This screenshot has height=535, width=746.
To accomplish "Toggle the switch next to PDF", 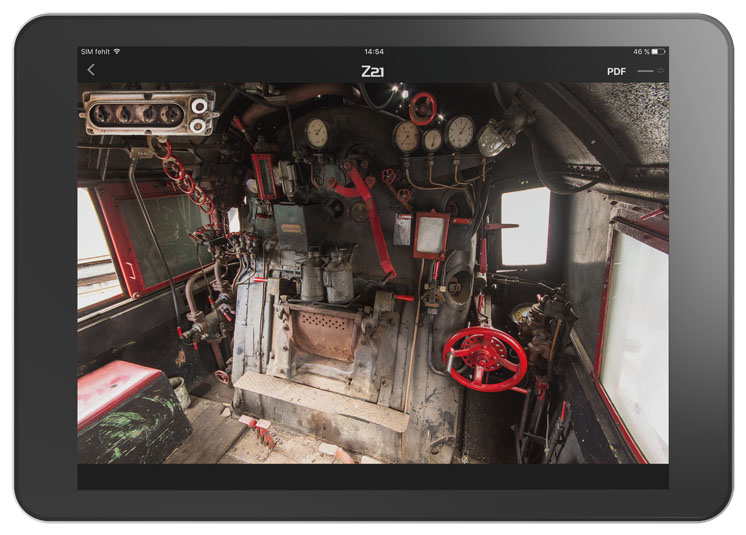I will (651, 72).
